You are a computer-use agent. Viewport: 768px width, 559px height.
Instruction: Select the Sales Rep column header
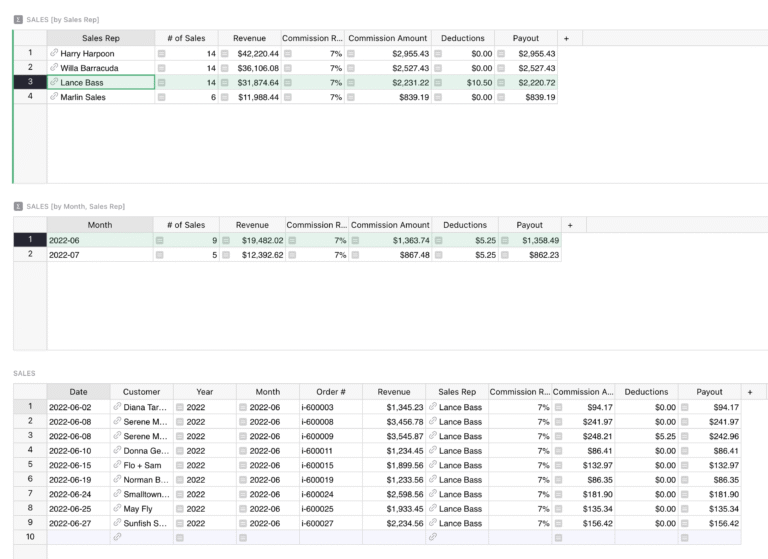100,38
